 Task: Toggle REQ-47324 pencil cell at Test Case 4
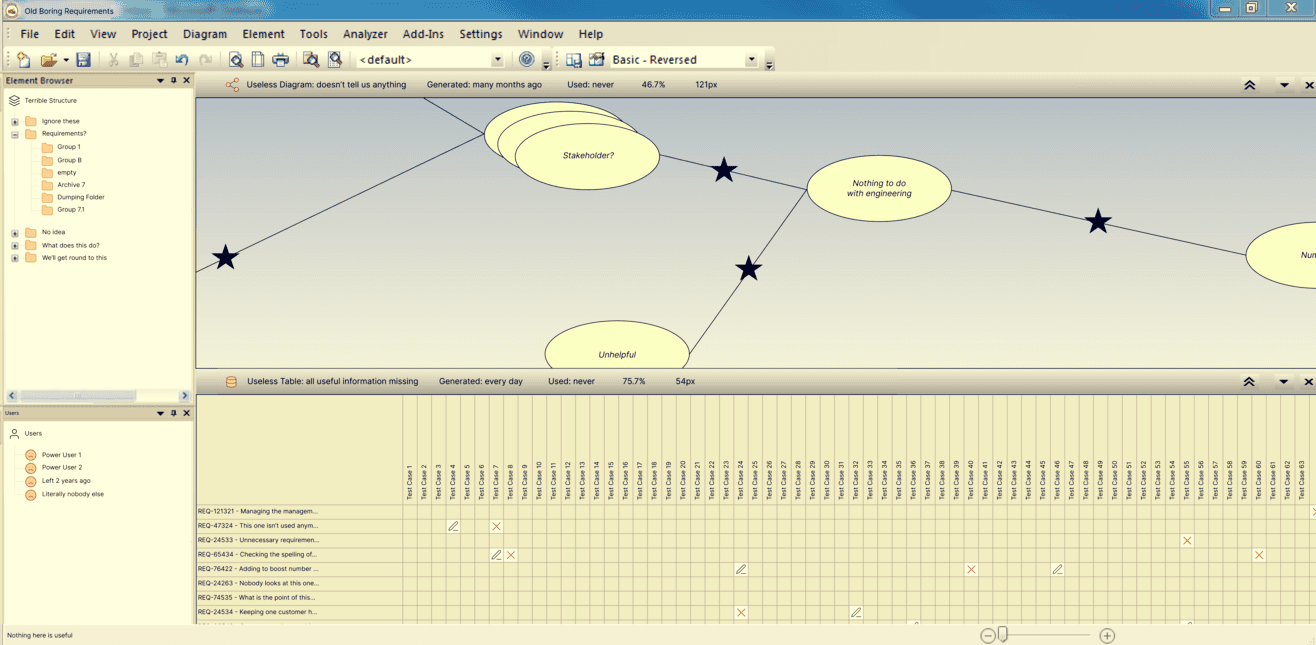[453, 526]
